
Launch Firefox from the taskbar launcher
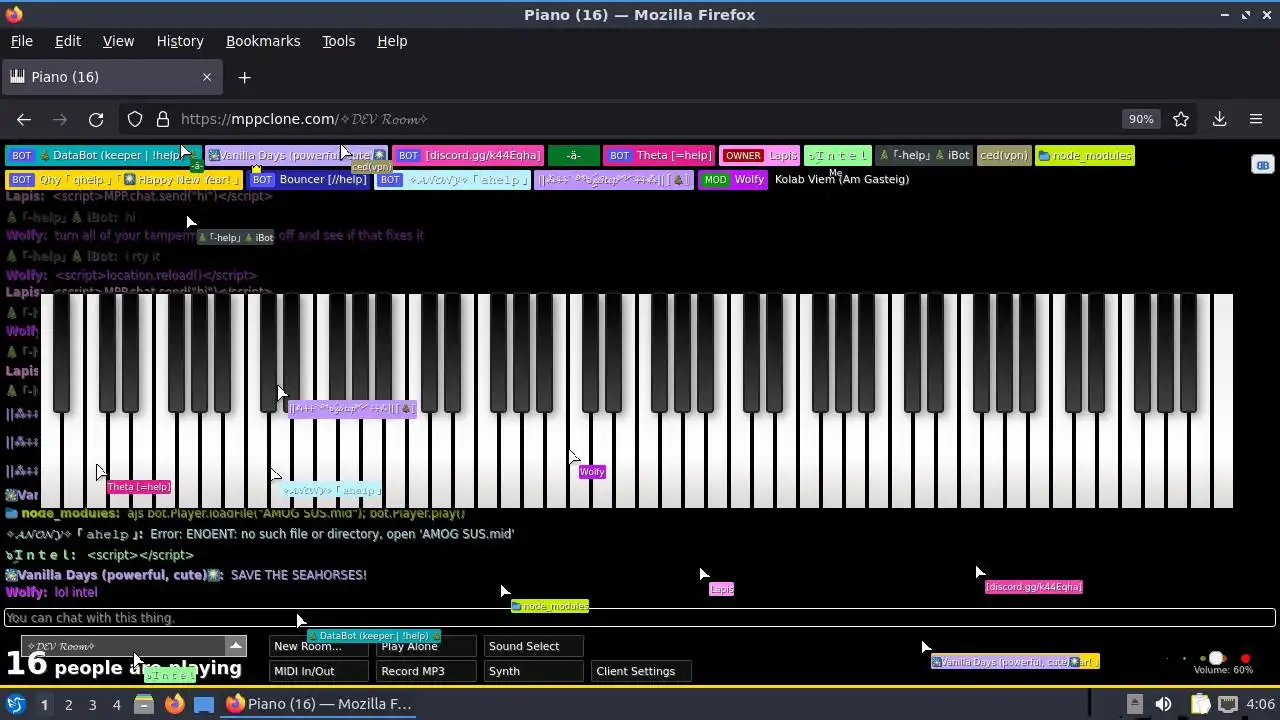pyautogui.click(x=174, y=704)
